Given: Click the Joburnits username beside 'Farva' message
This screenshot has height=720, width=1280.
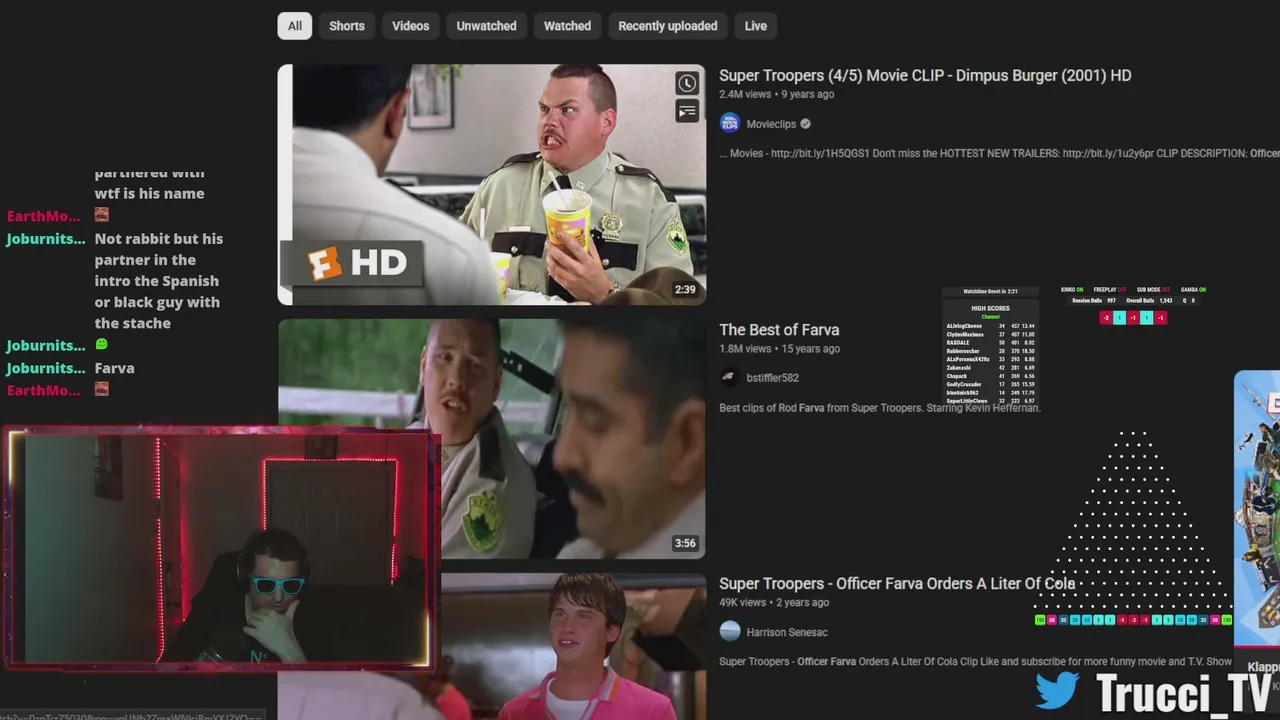Looking at the screenshot, I should click(45, 368).
